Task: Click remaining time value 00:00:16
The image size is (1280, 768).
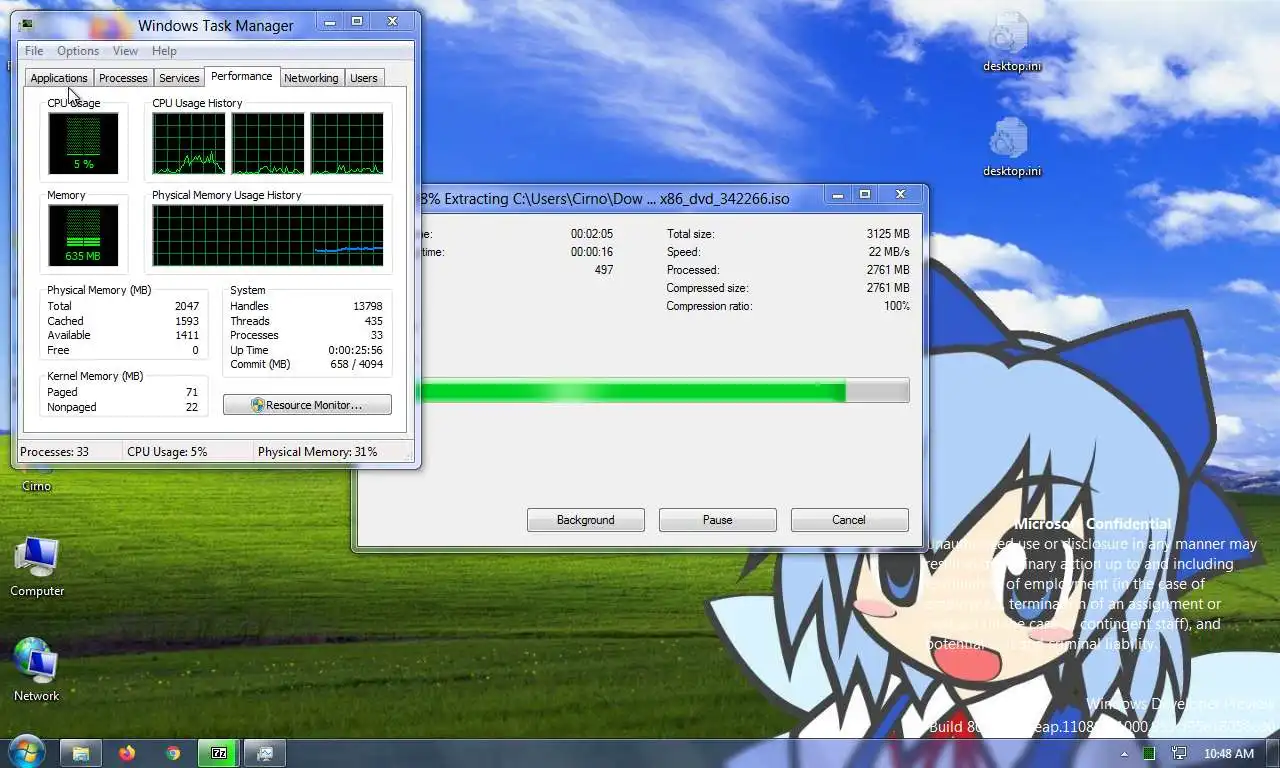Action: 592,252
